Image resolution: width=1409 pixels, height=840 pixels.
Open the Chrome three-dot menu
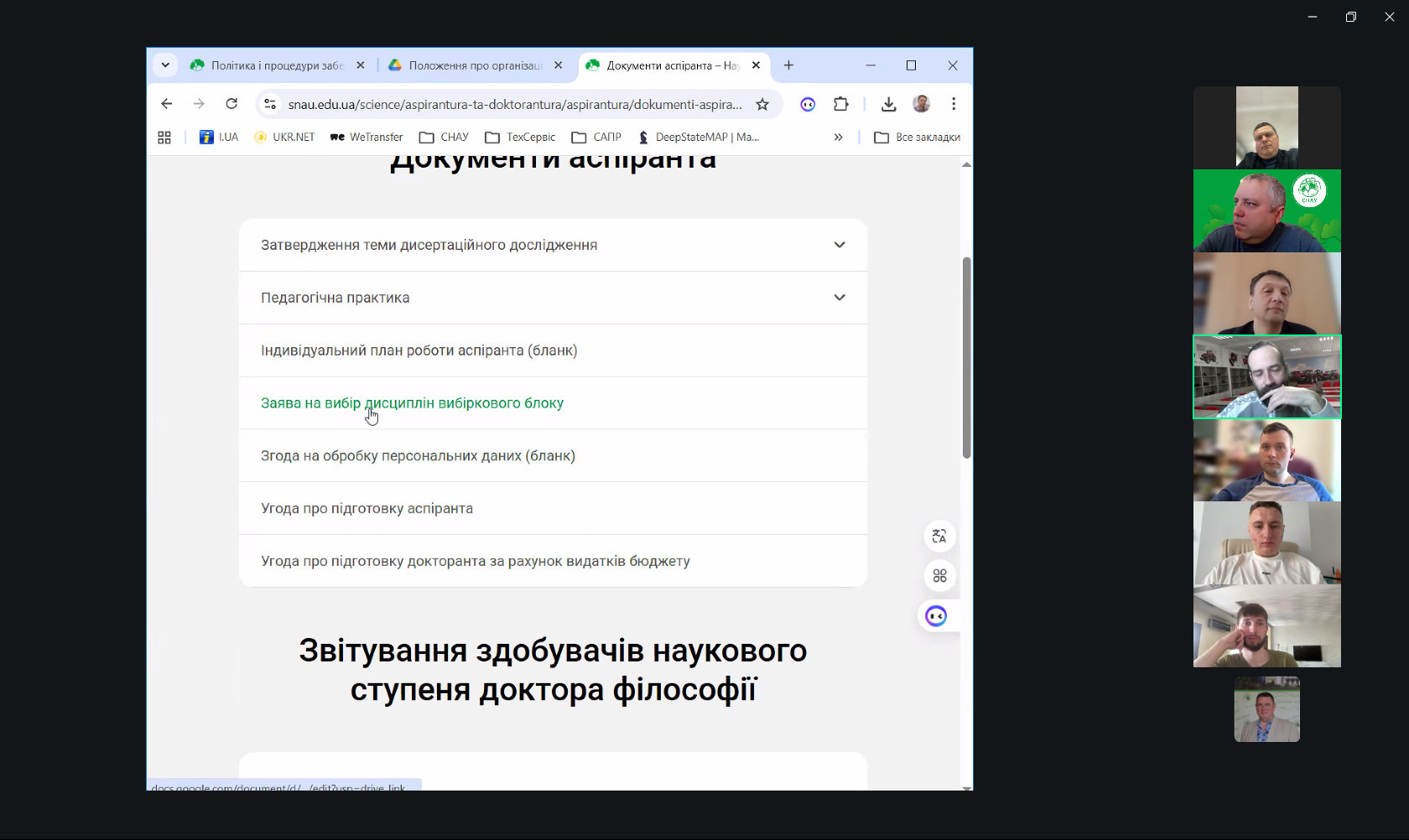pos(954,104)
